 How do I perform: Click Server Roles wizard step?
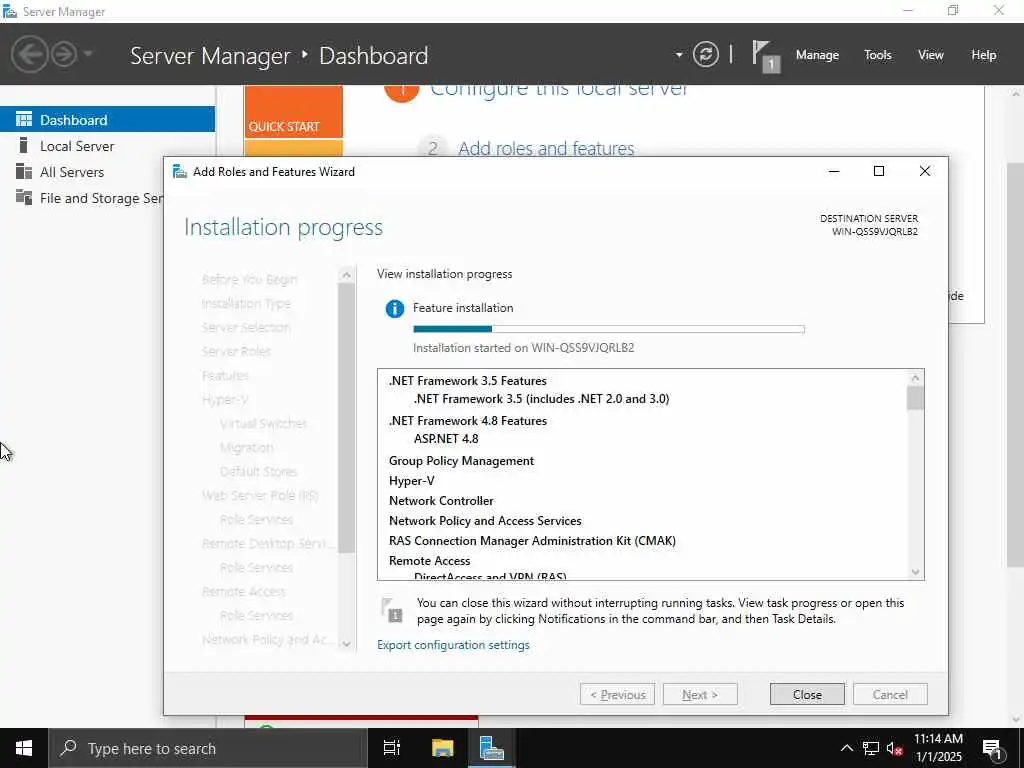coord(236,351)
